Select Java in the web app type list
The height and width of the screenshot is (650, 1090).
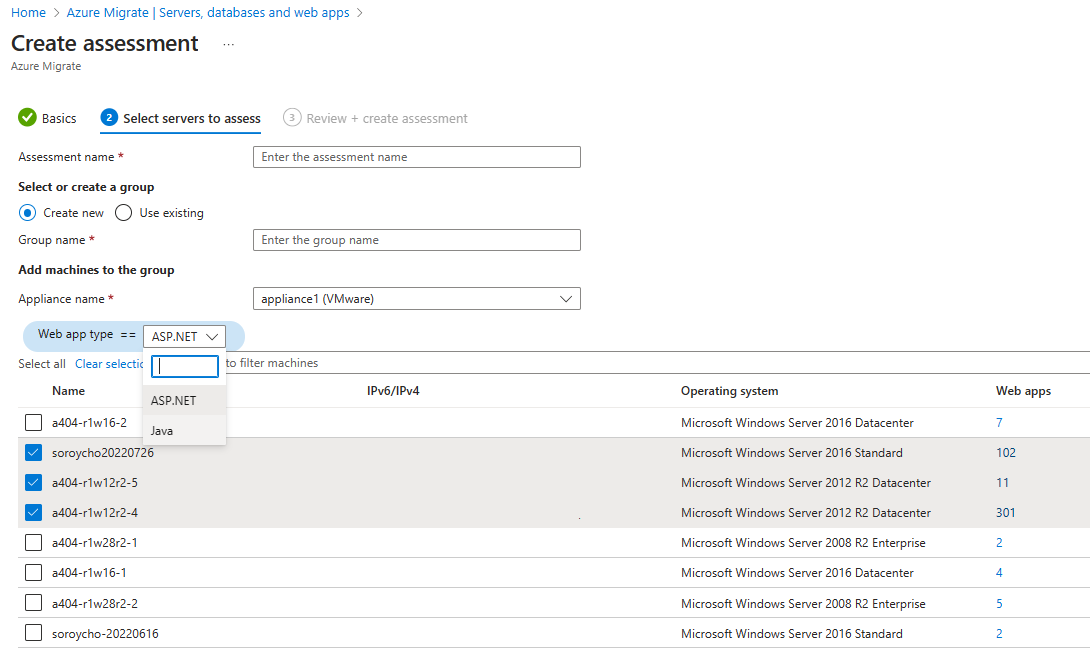coord(161,430)
